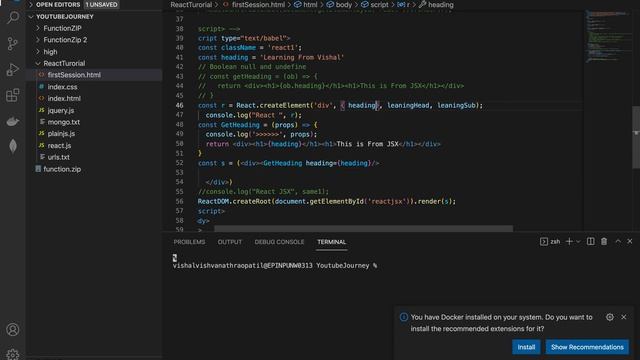Open the Run and Debug view
The image size is (640, 360).
click(13, 70)
